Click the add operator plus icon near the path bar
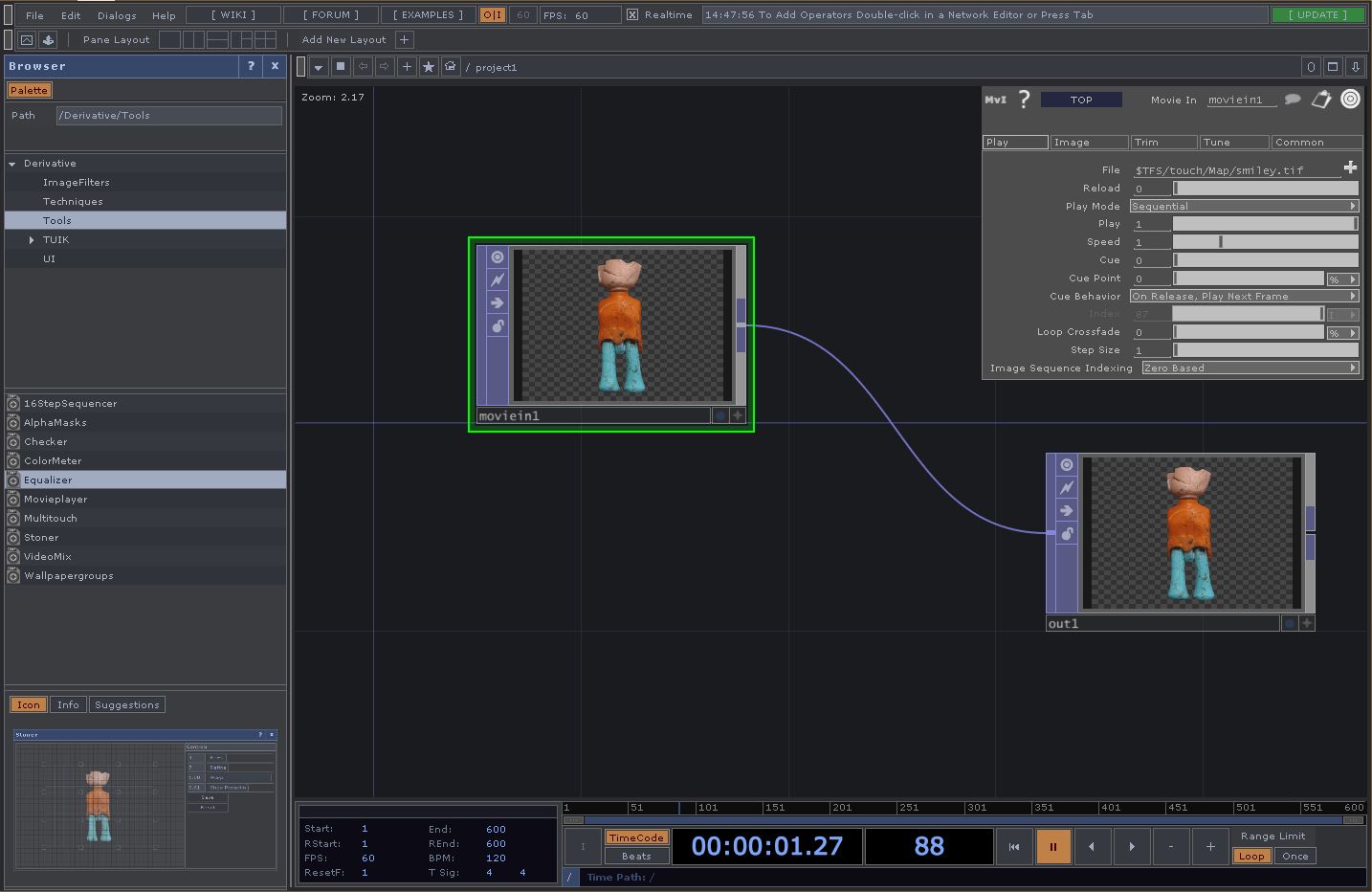The image size is (1372, 892). click(x=406, y=66)
